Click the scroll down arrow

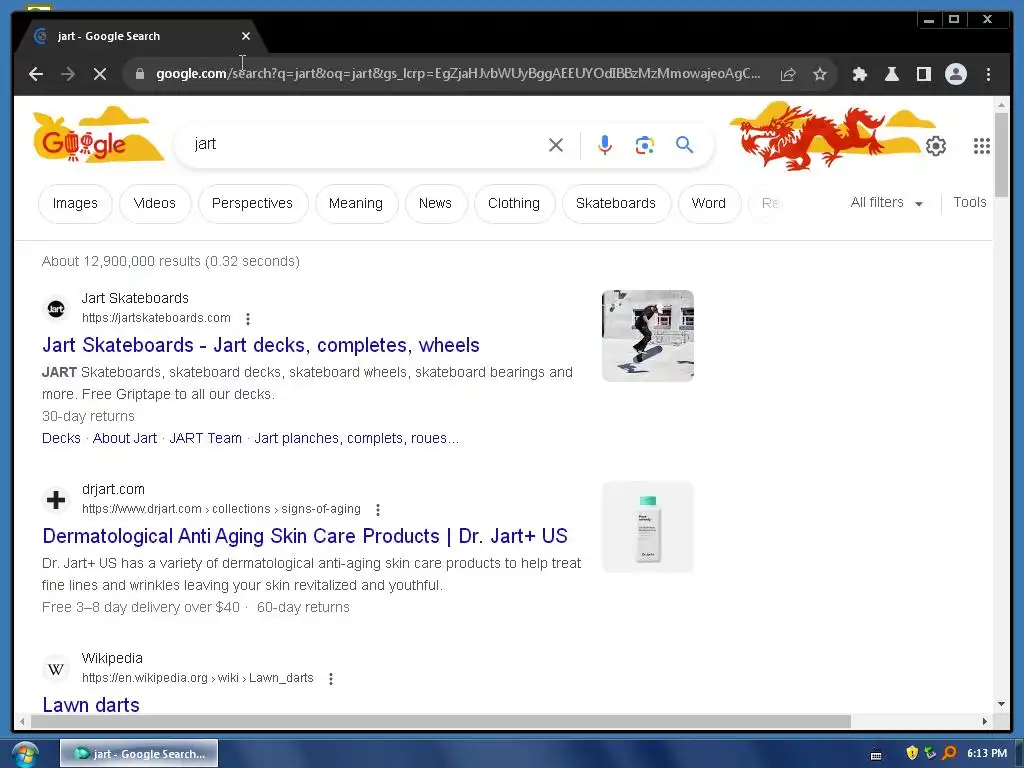(1002, 703)
